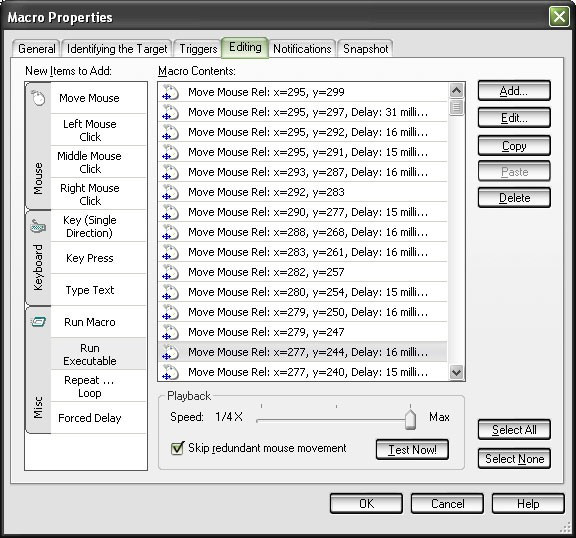Switch to the Notifications tab

(302, 49)
